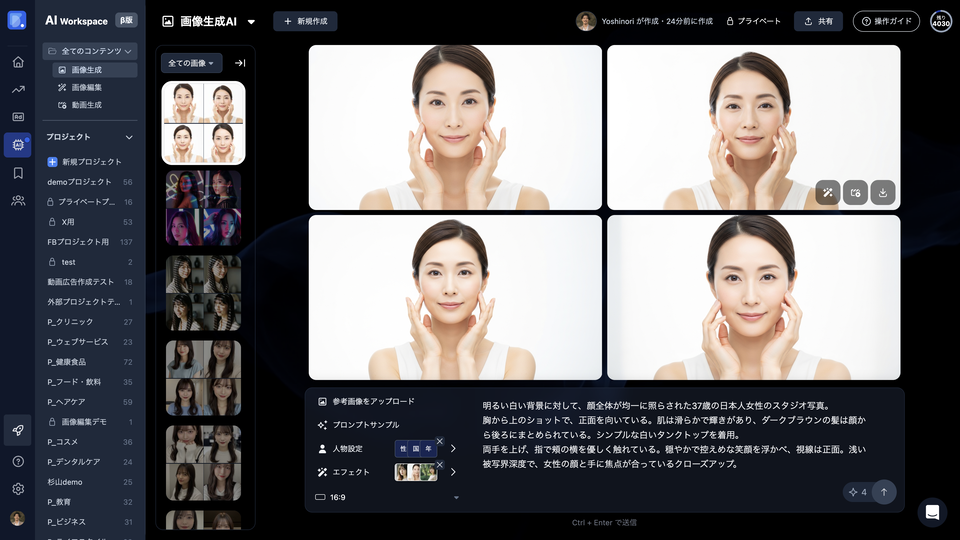Open the P_ヘアケア project

click(x=90, y=402)
